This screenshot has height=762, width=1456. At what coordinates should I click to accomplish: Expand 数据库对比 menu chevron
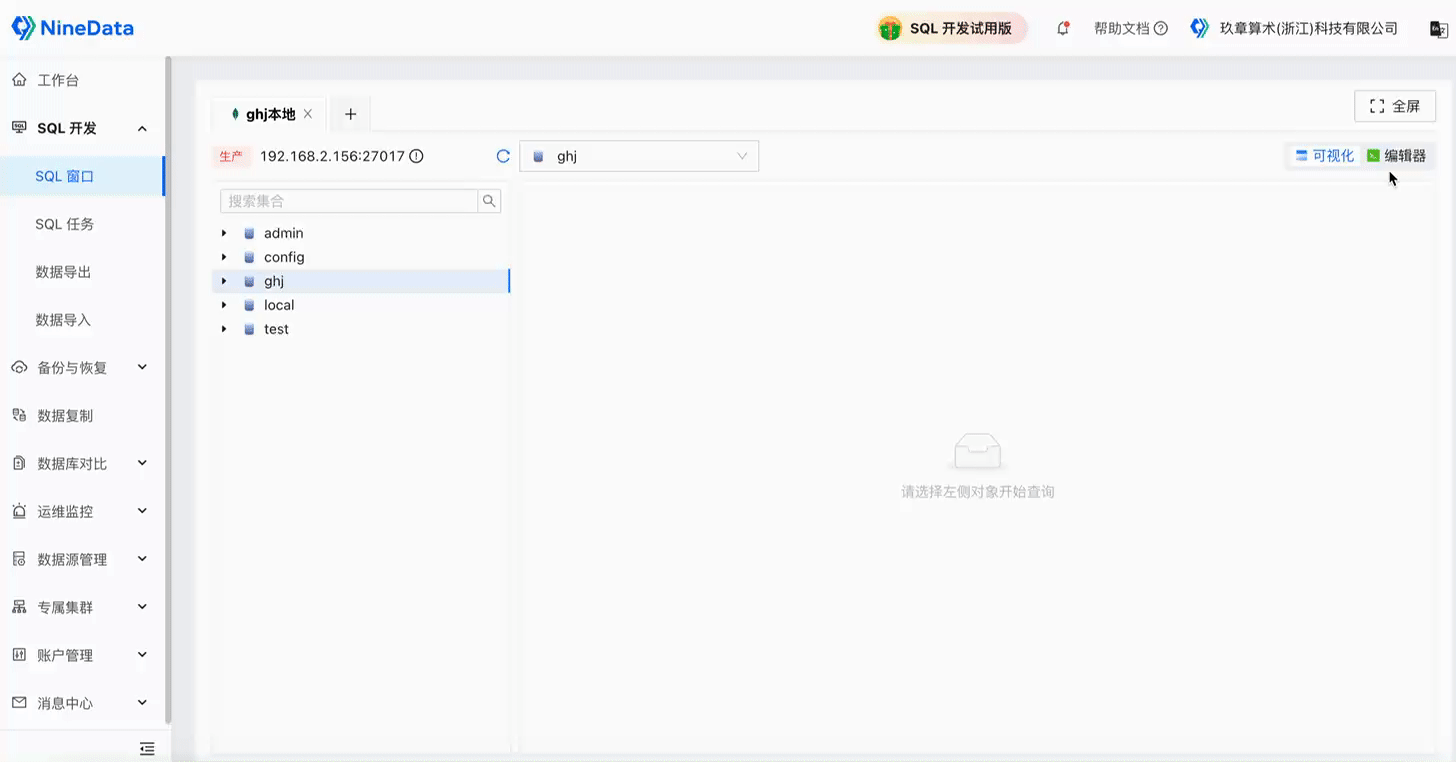click(x=142, y=464)
